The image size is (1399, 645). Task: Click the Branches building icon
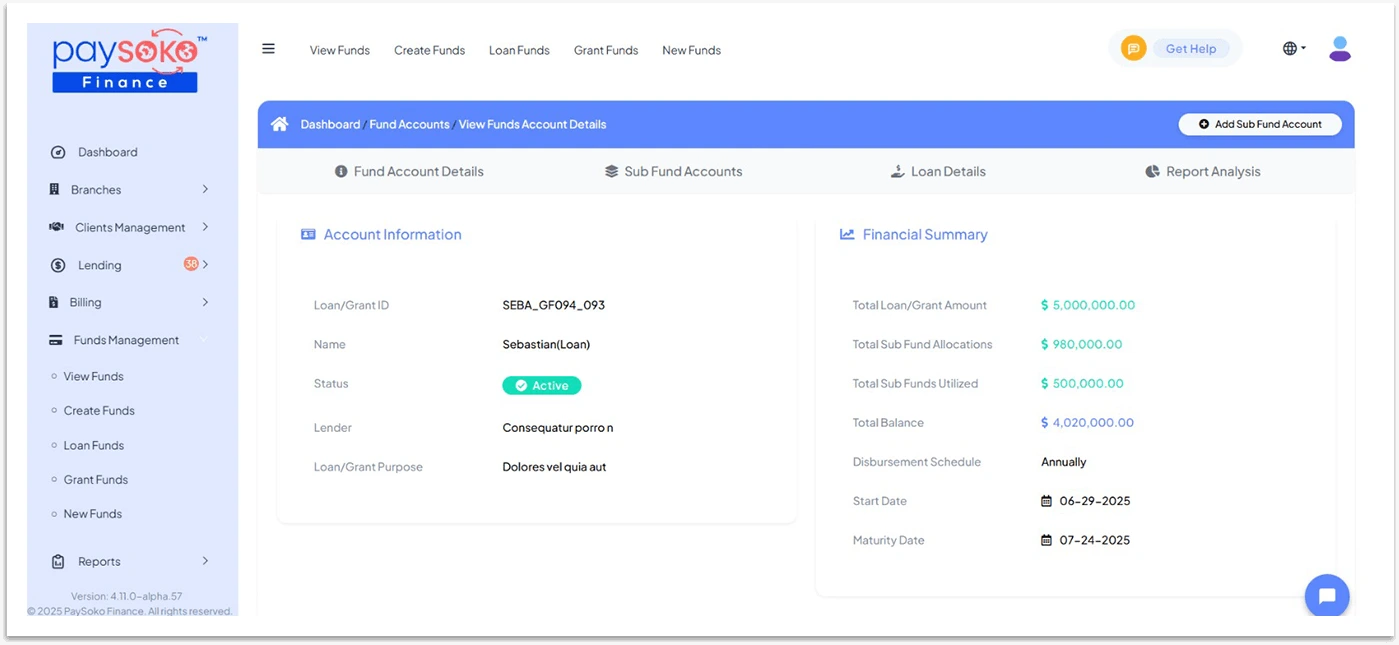point(54,189)
